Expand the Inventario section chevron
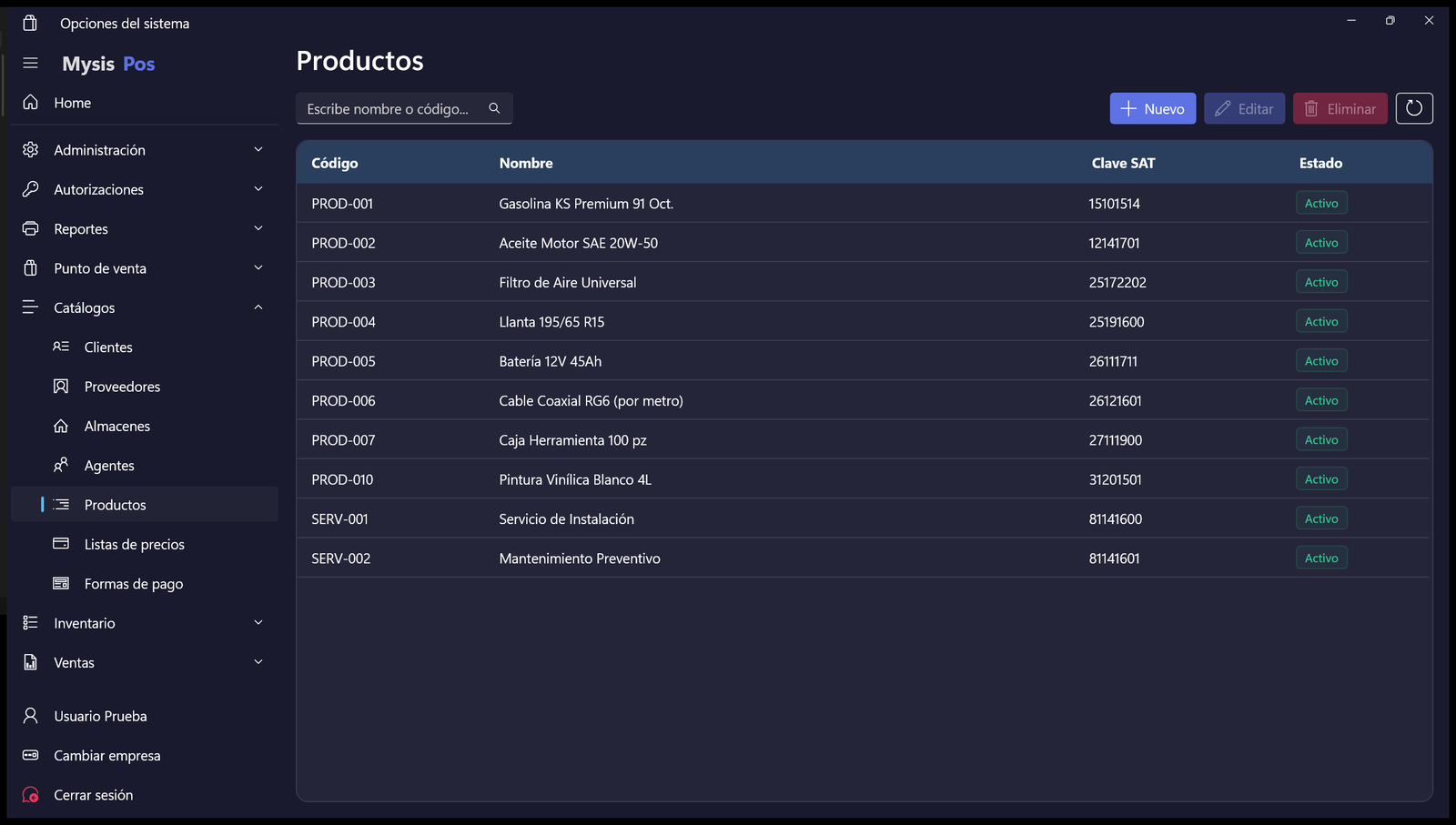This screenshot has width=1456, height=825. (x=258, y=622)
